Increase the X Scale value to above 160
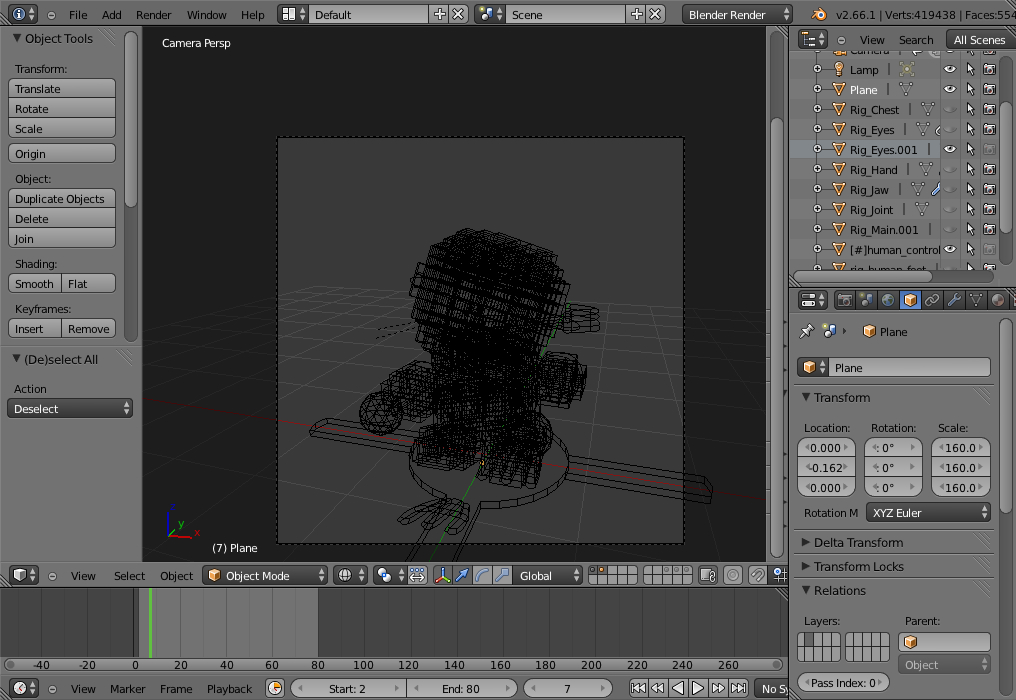The height and width of the screenshot is (700, 1016). pos(983,447)
